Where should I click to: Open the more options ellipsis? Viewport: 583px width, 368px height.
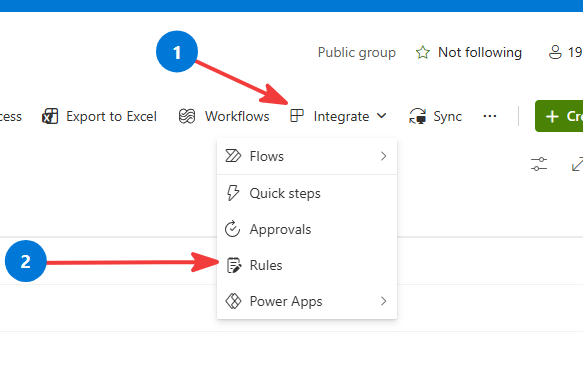(x=490, y=116)
